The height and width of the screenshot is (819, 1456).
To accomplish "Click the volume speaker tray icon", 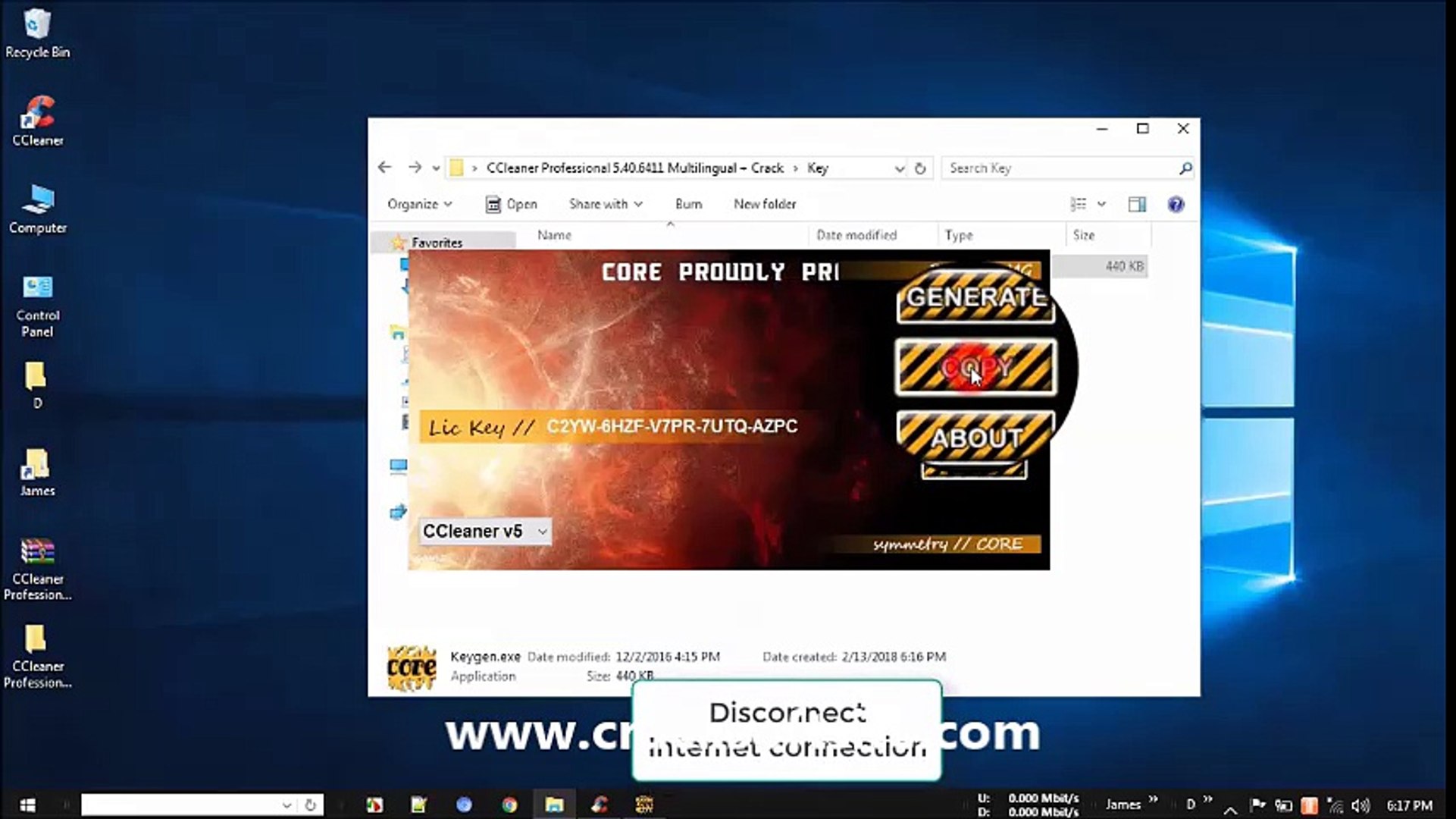I will [1361, 806].
